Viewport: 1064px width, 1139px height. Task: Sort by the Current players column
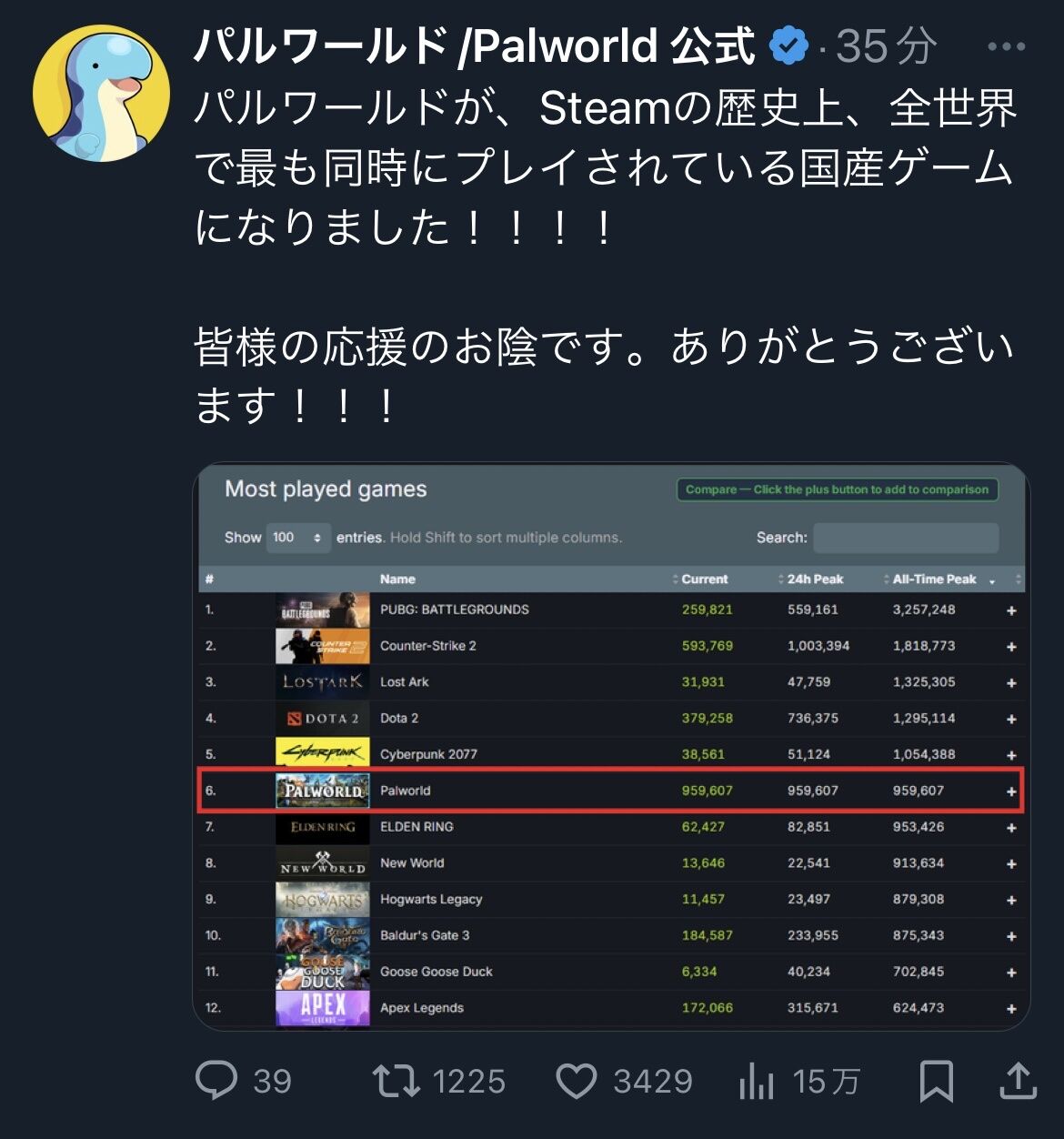point(700,580)
